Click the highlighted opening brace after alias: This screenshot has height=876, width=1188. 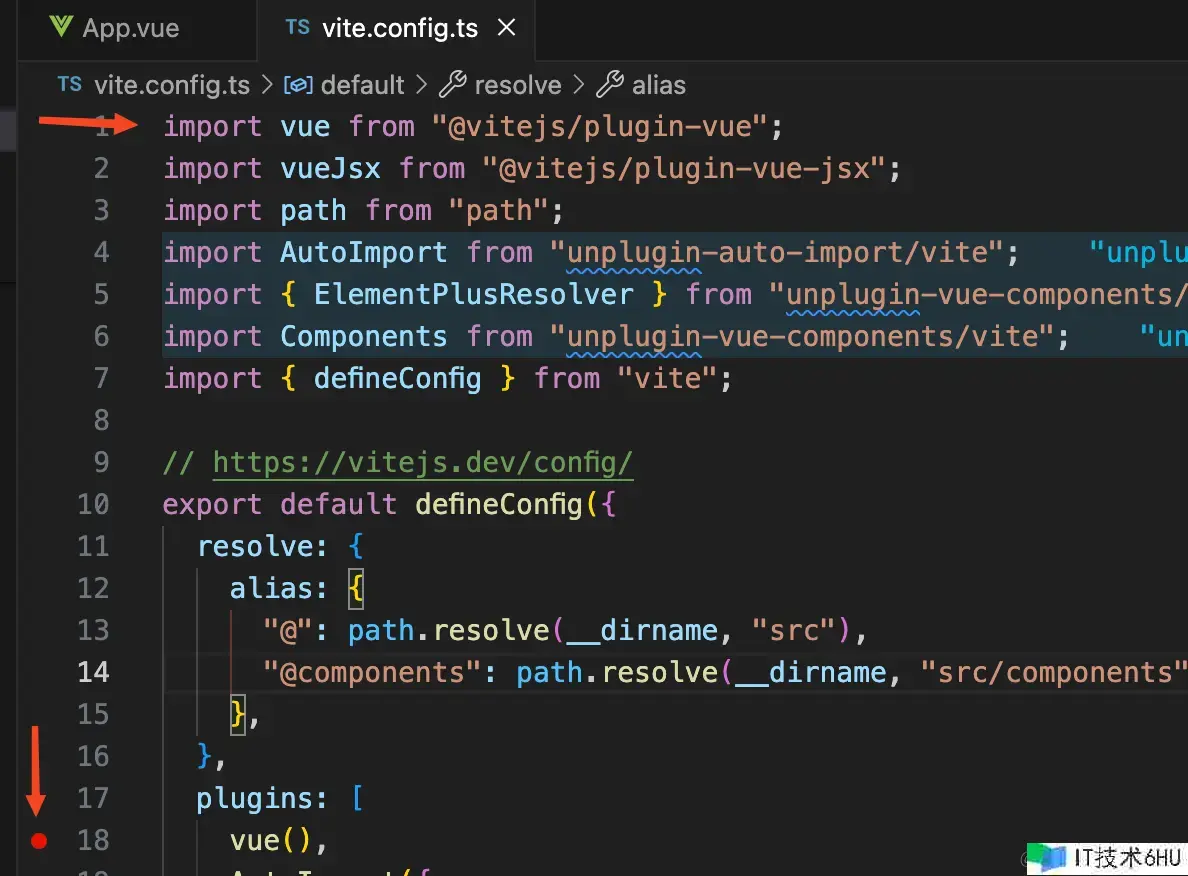click(356, 589)
